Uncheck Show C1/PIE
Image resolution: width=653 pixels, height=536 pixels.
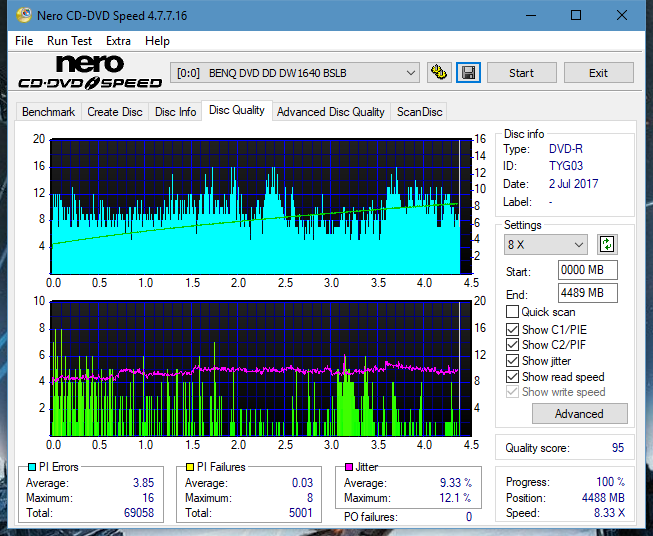click(x=512, y=329)
